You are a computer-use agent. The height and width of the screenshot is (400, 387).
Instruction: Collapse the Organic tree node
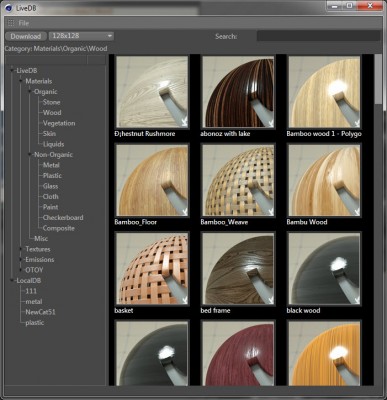pos(30,92)
